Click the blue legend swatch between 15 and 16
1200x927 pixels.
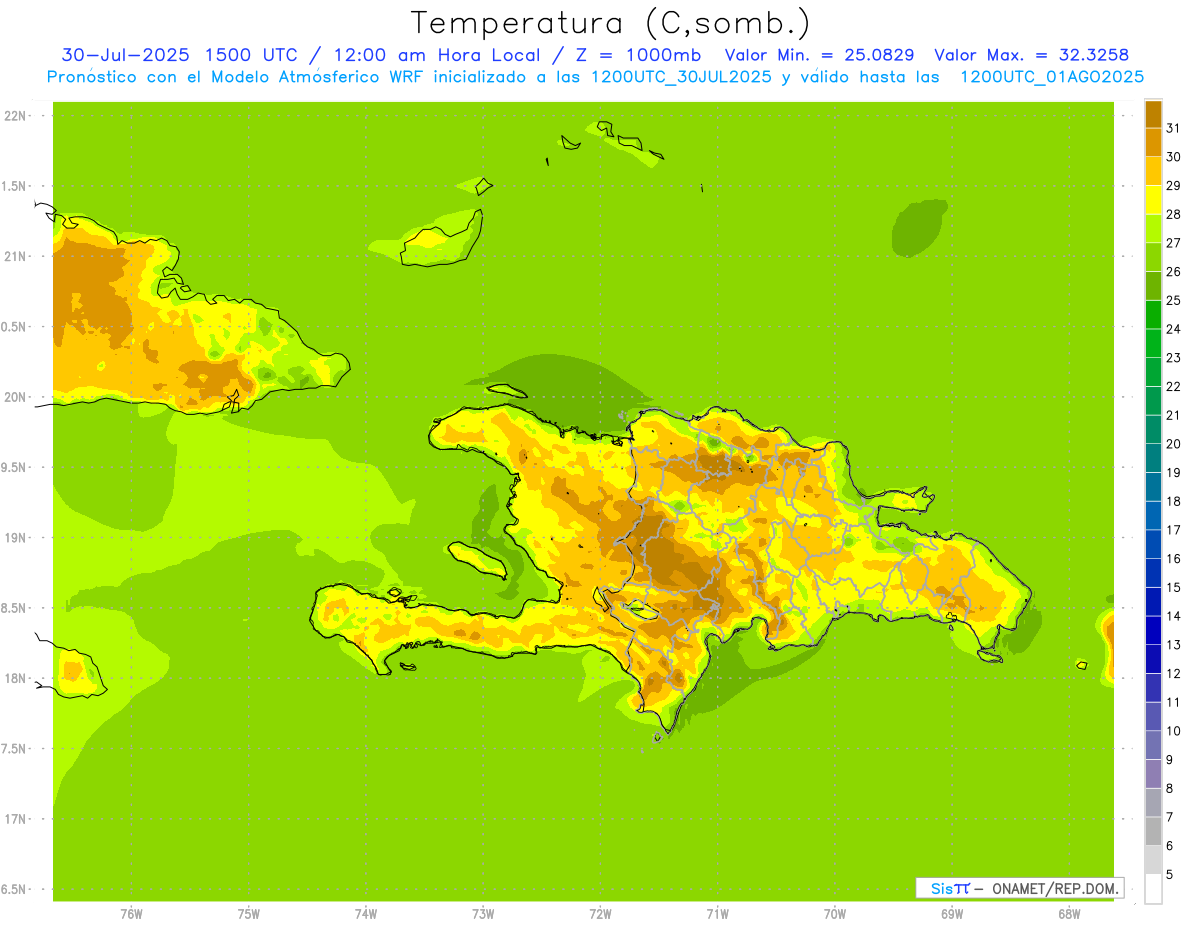1153,573
